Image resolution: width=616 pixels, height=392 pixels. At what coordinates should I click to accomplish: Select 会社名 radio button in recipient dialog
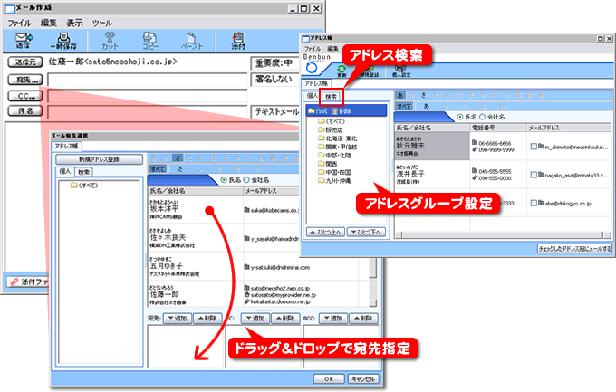[247, 180]
